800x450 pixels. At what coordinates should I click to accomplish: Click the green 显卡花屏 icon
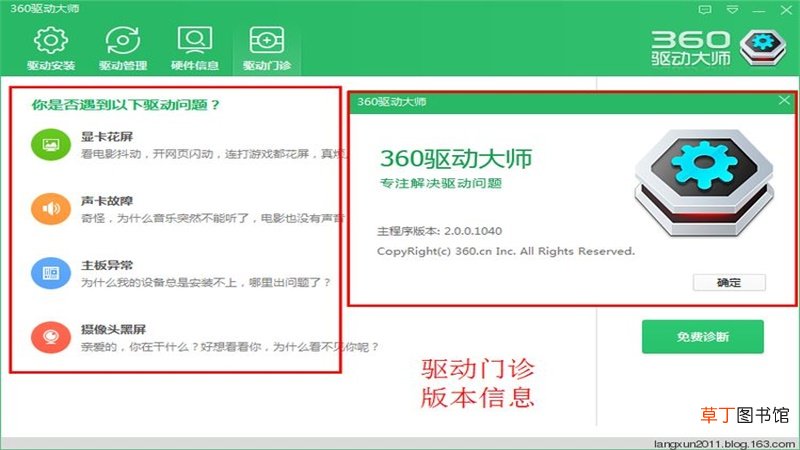[51, 144]
